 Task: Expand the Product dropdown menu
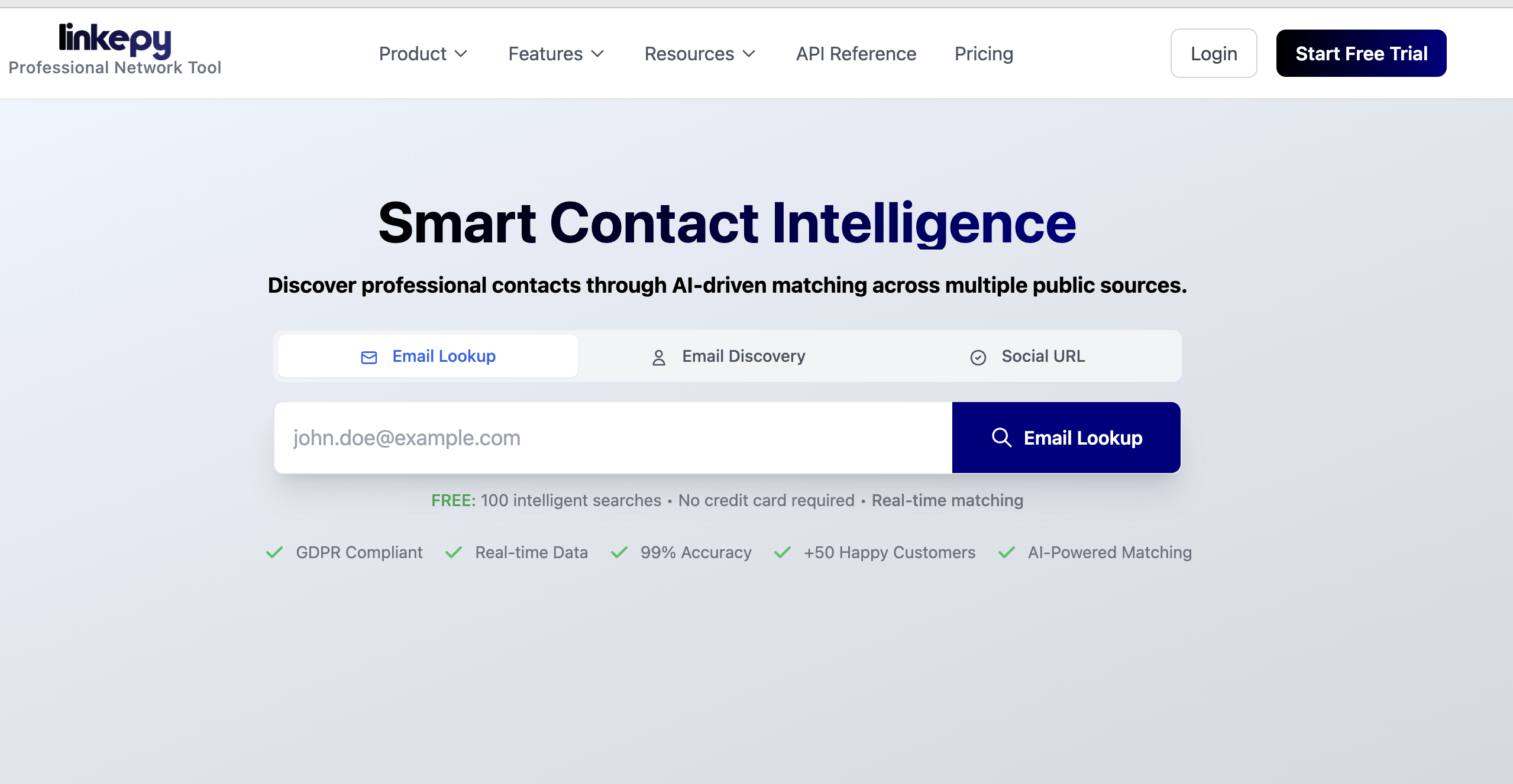point(423,54)
